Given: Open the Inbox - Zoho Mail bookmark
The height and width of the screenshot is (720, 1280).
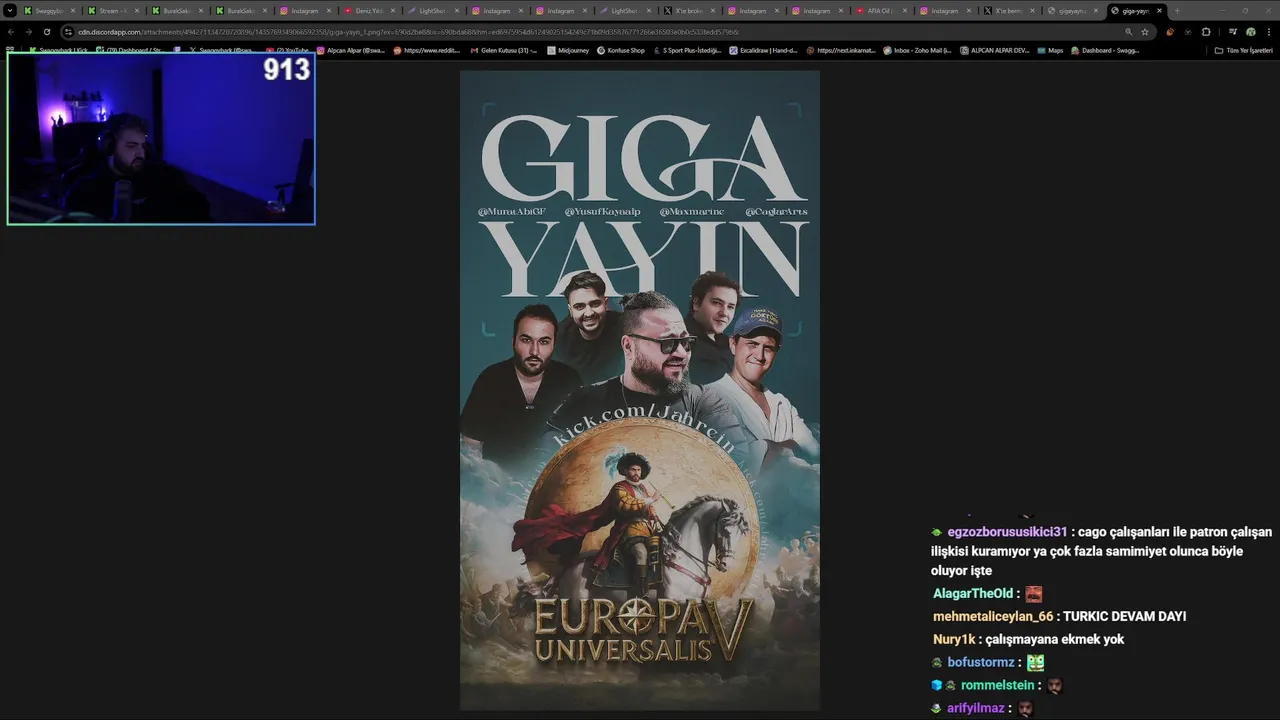Looking at the screenshot, I should click(917, 50).
